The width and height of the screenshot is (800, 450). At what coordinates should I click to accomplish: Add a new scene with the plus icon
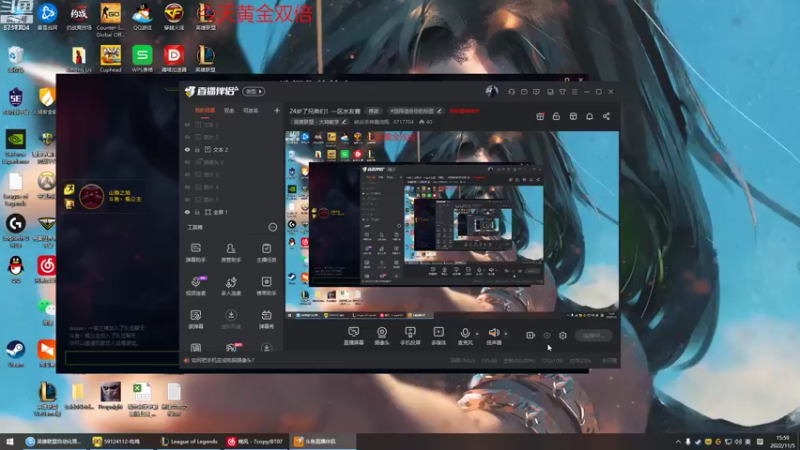277,110
